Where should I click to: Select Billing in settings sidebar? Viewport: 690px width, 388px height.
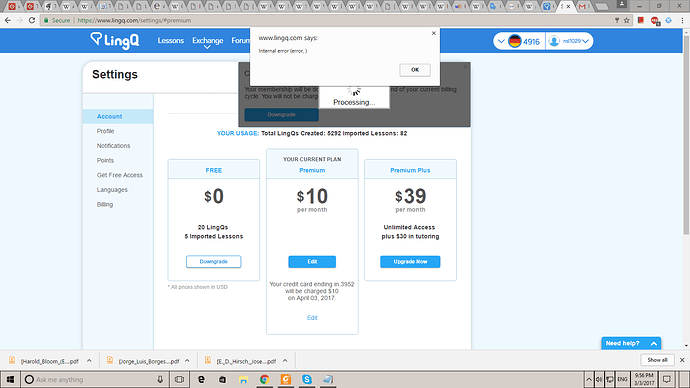tap(105, 205)
